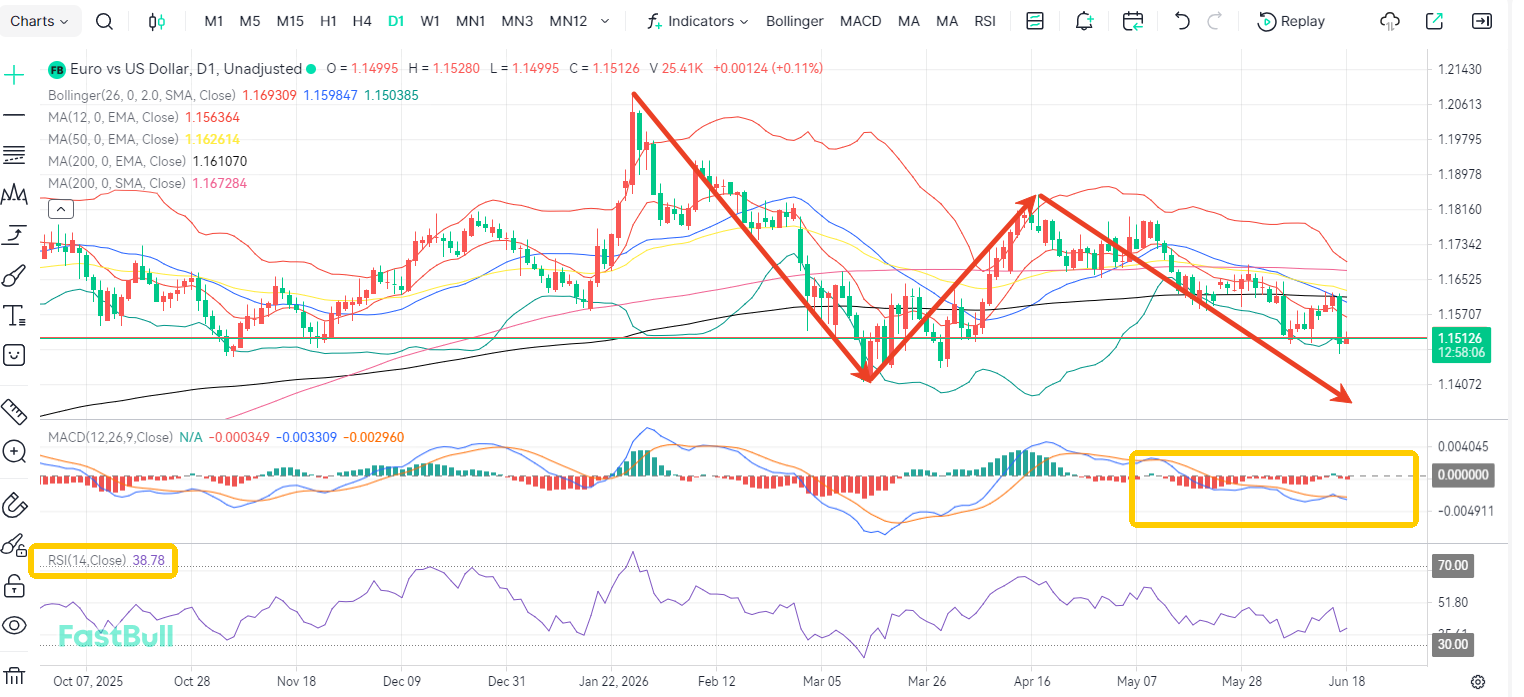This screenshot has width=1524, height=697.
Task: Switch to MN3 timeframe
Action: (x=517, y=21)
